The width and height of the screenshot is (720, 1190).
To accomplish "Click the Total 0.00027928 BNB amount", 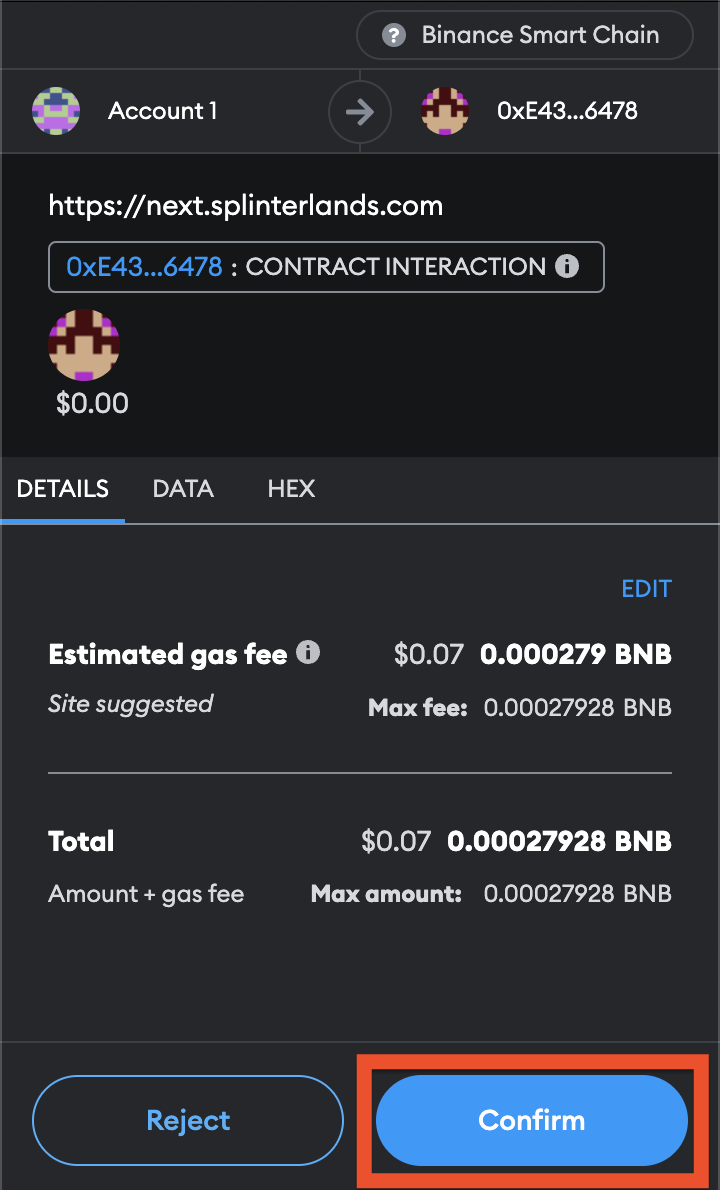I will (x=559, y=841).
